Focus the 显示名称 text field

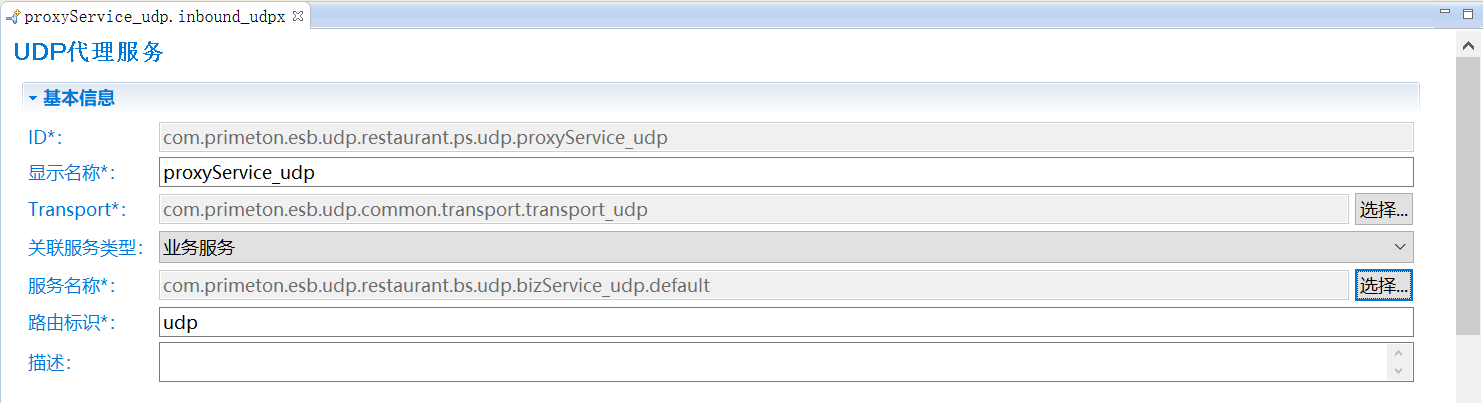tap(785, 172)
